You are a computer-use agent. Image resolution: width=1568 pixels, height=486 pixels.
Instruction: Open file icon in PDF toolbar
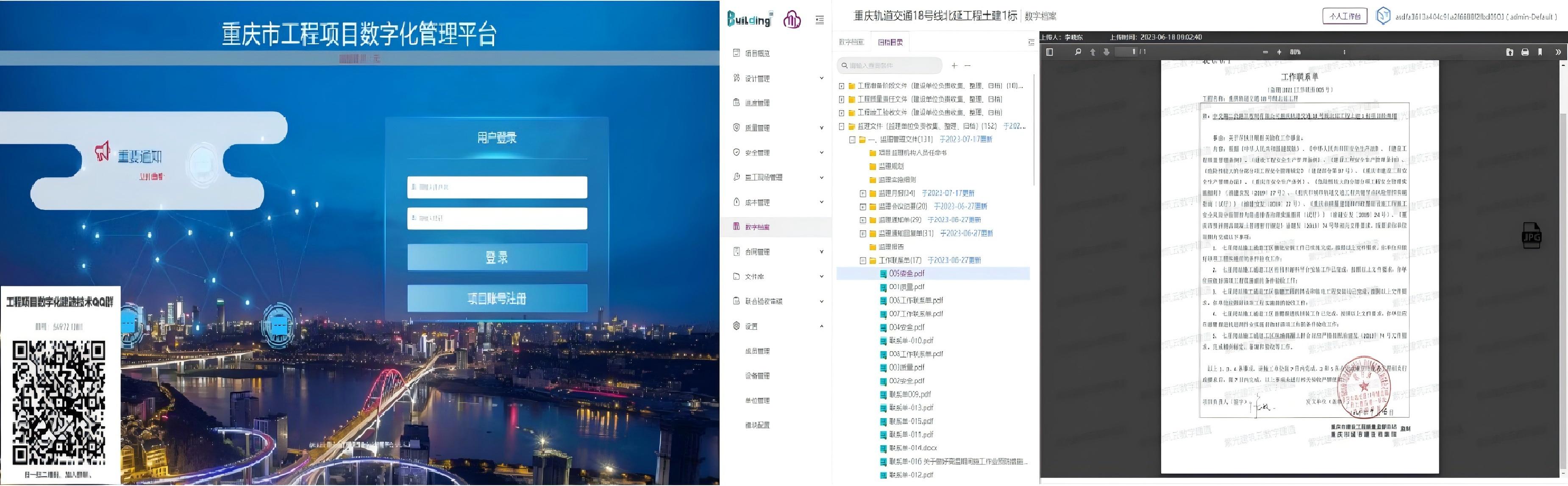1510,53
